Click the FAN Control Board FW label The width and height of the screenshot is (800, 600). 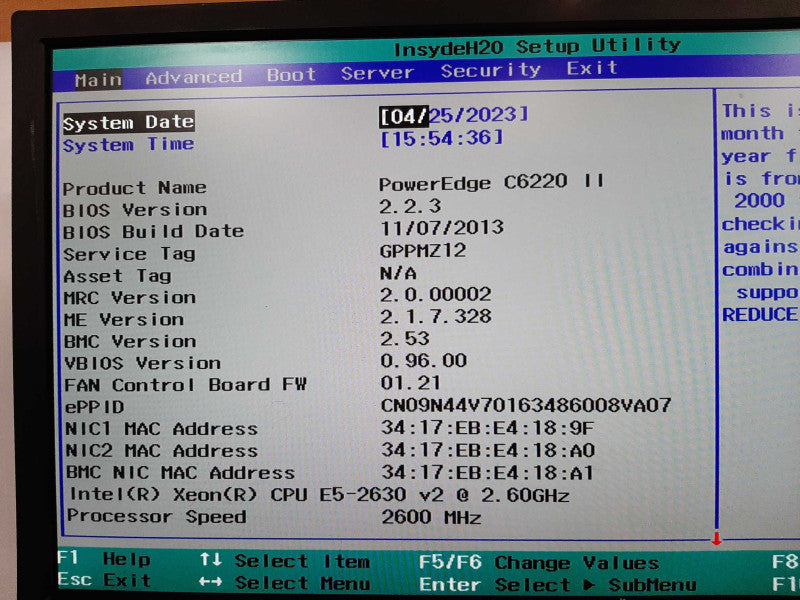tap(185, 385)
